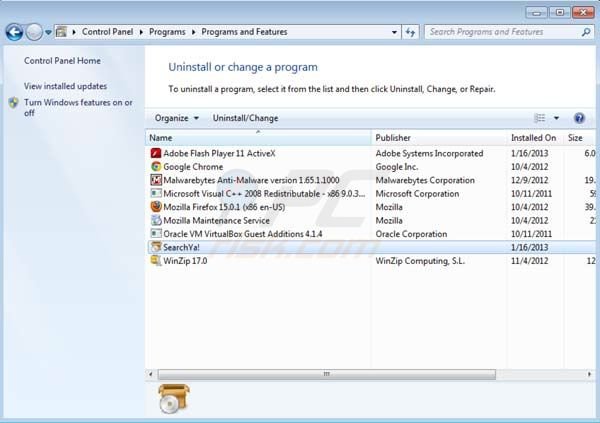Select the Google Chrome entry
This screenshot has height=423, width=600.
372,167
